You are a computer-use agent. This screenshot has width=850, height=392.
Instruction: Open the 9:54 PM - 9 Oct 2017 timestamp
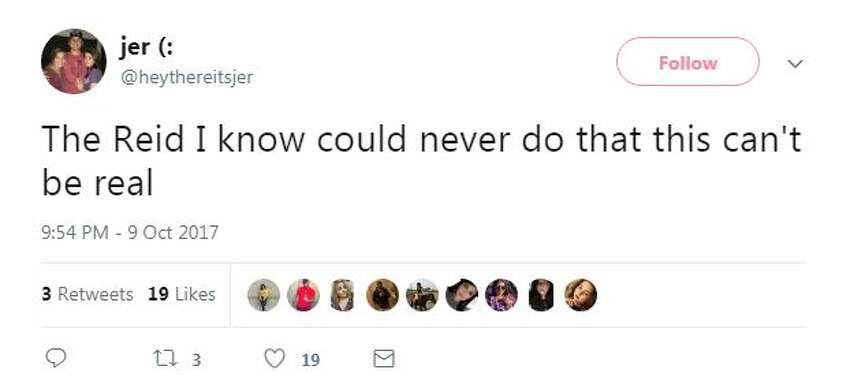click(130, 233)
